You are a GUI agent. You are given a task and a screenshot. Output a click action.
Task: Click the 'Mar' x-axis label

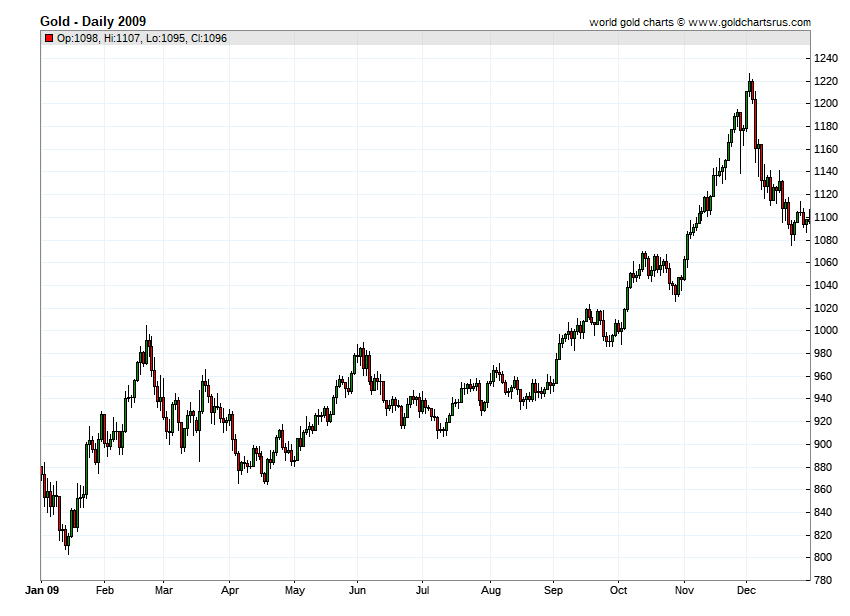164,590
